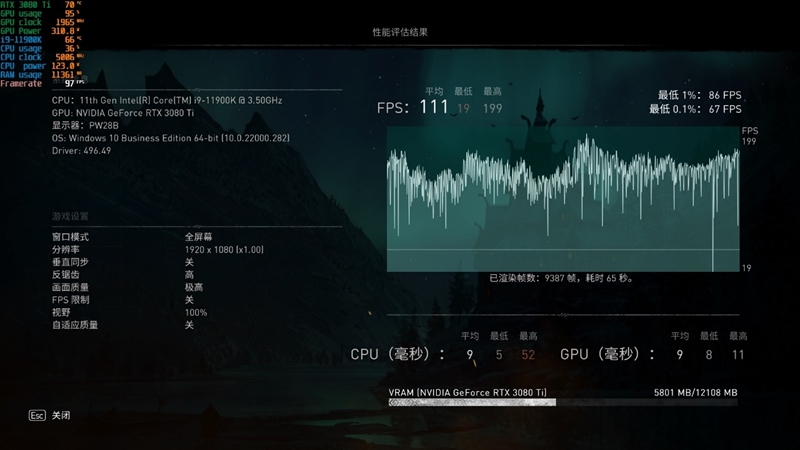Click the CPU maximum value 52

[528, 355]
